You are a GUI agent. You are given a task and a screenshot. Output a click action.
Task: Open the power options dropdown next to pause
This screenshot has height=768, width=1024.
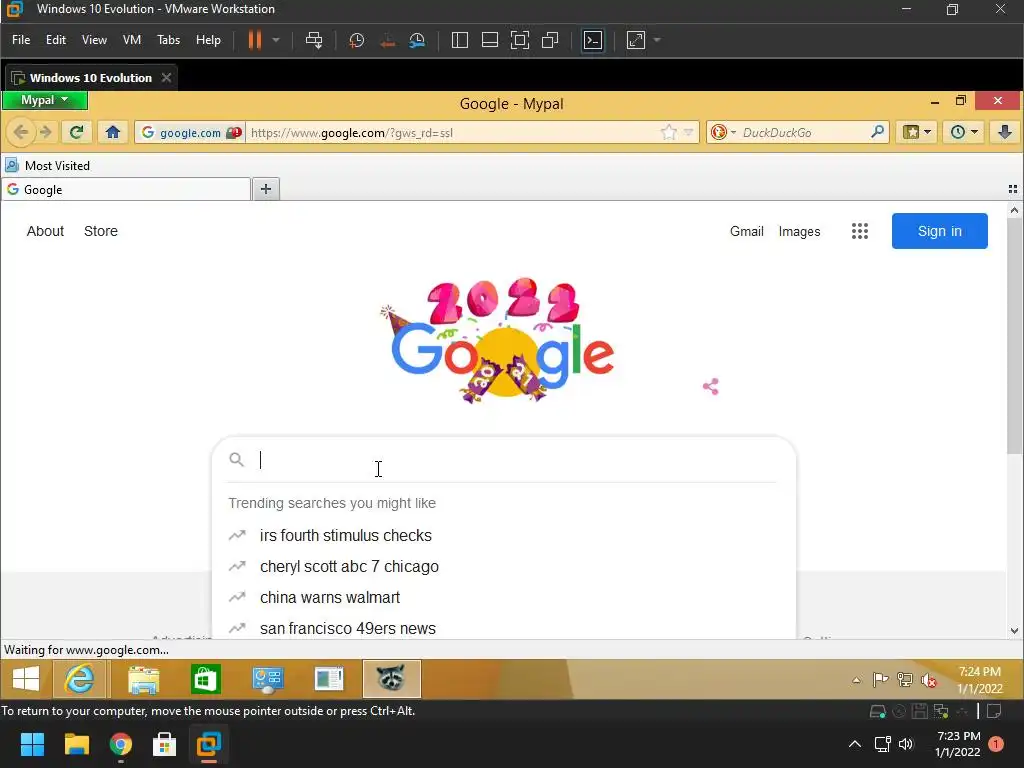[276, 40]
